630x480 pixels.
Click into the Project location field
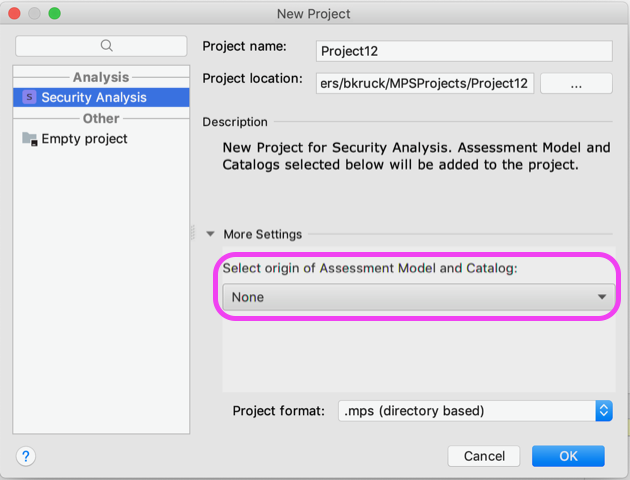[x=426, y=83]
